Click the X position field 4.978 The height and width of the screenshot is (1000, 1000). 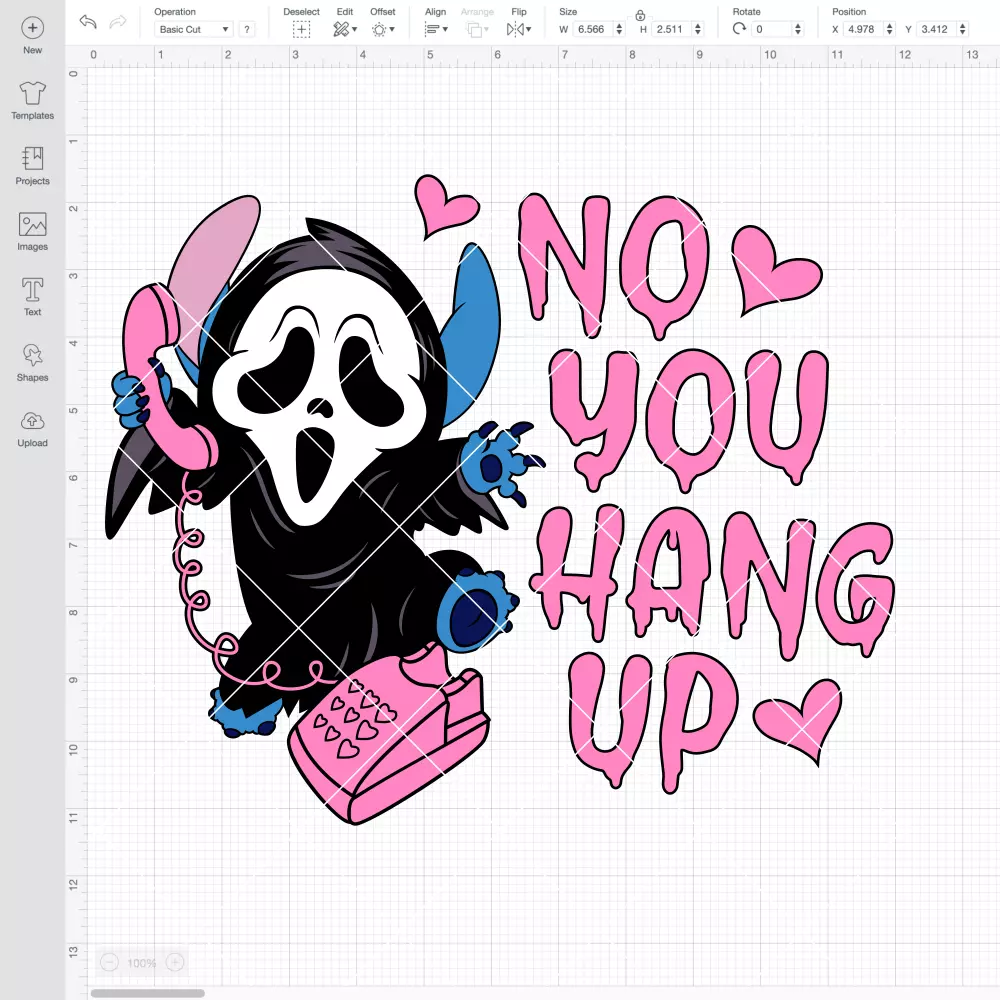[x=863, y=29]
